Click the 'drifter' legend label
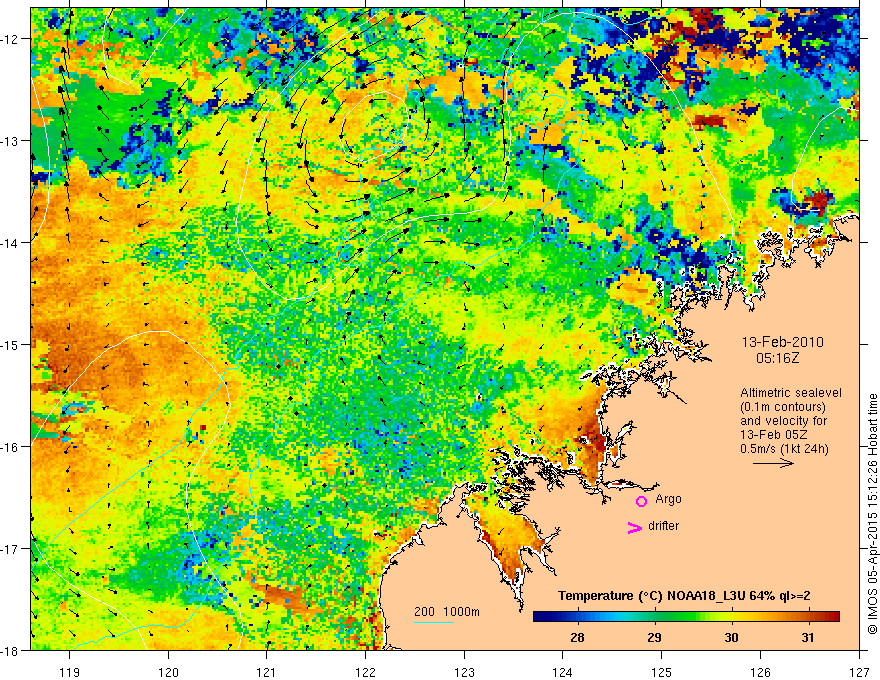Image resolution: width=880 pixels, height=680 pixels. (x=663, y=526)
